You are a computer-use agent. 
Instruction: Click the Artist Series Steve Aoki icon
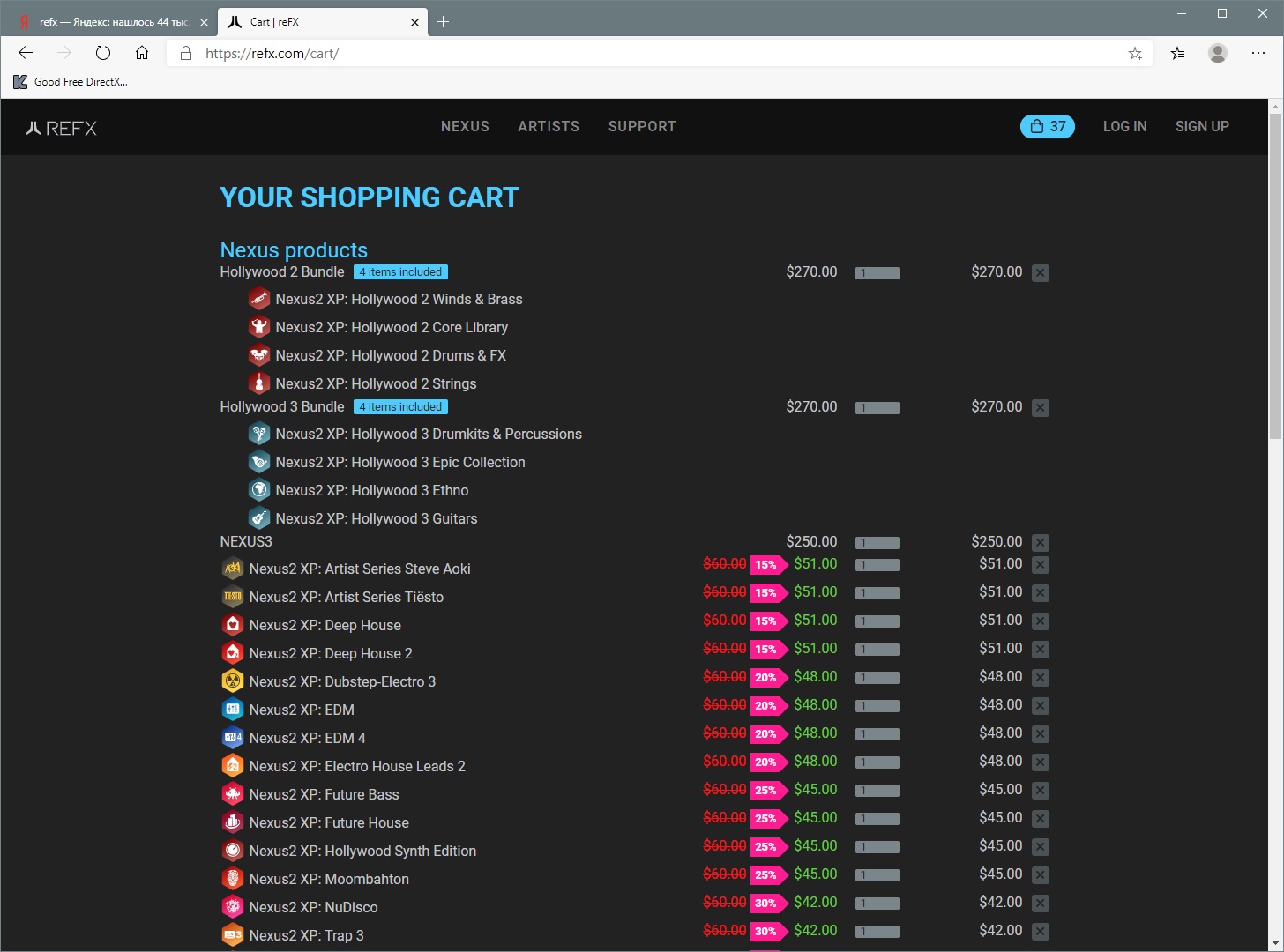[233, 569]
